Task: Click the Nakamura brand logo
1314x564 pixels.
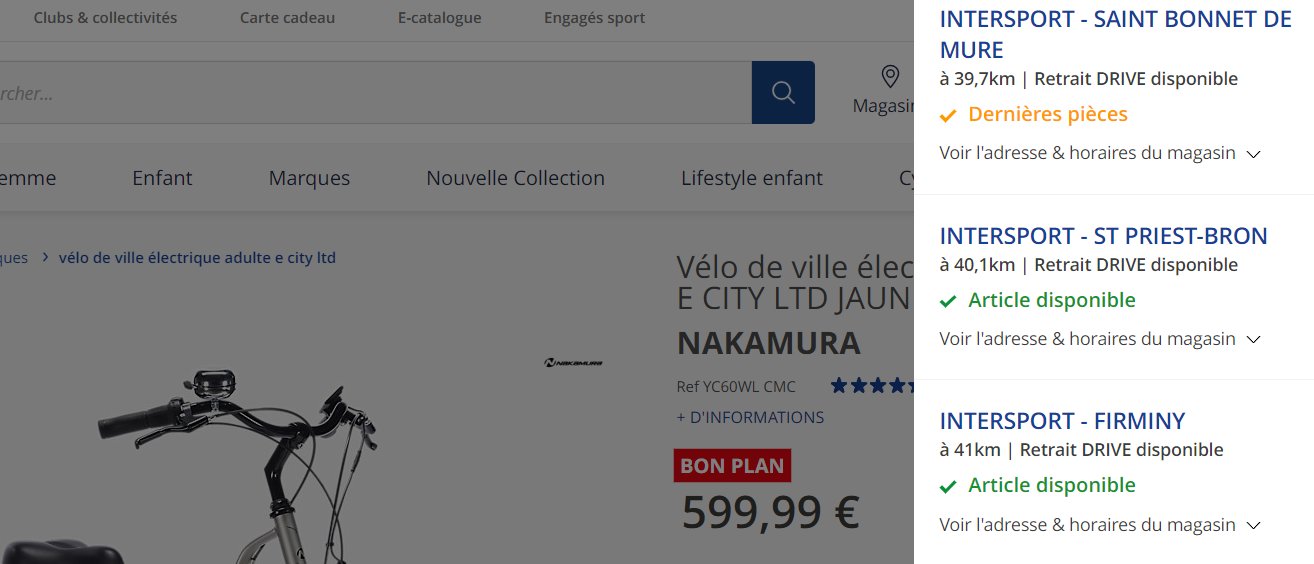Action: [573, 362]
